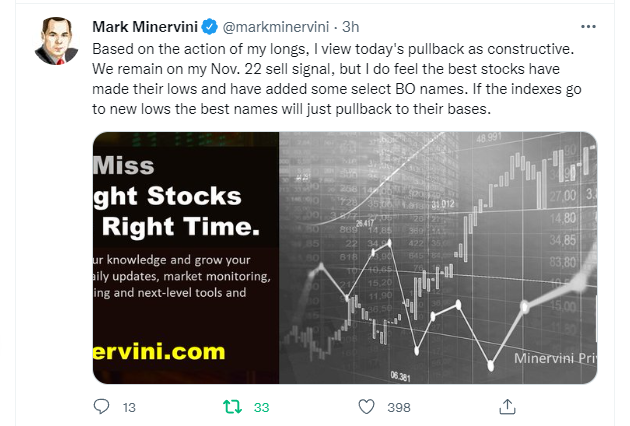
Task: Open the Mark Minervini display name link
Action: tap(147, 26)
